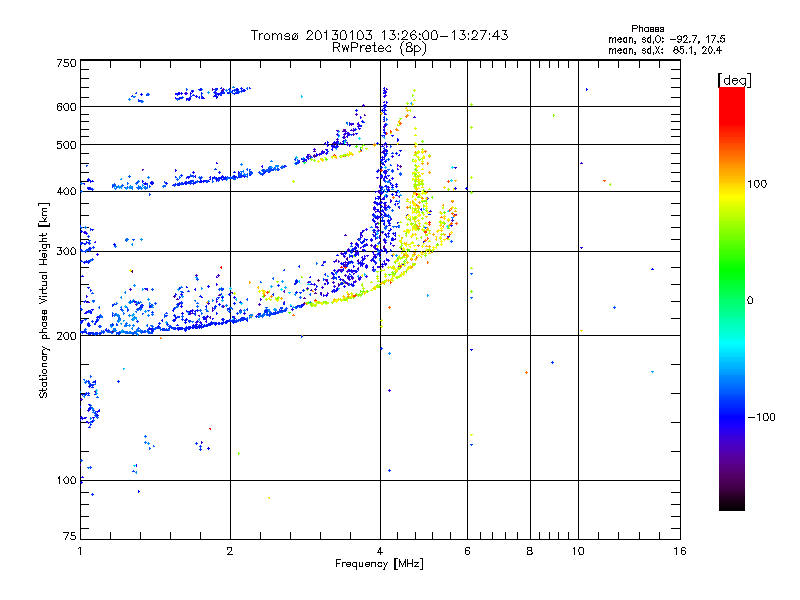Select the 'mean, sd,O: -92.7, 17.5' line
800x600 pixels.
click(666, 39)
